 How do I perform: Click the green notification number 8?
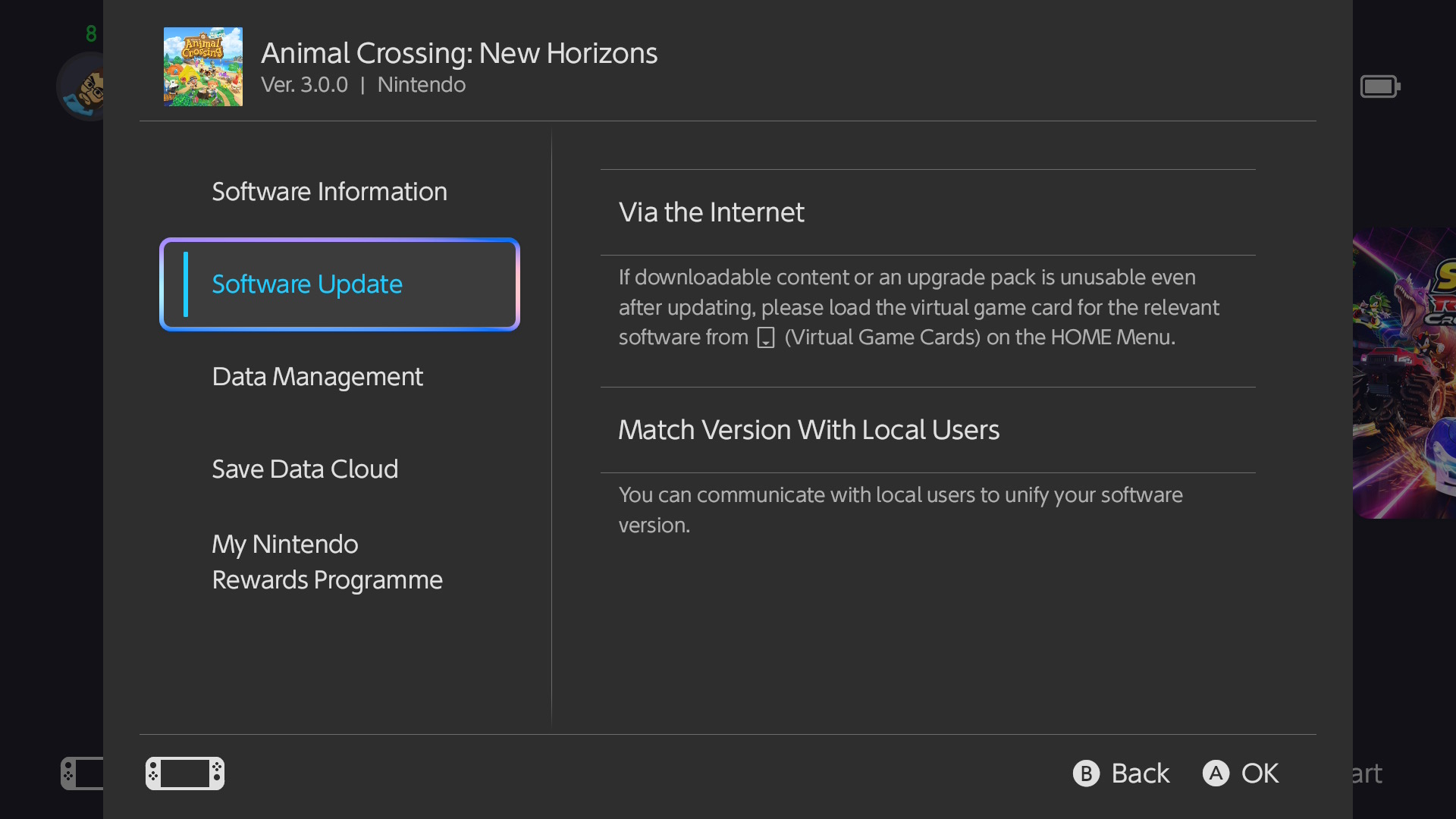pyautogui.click(x=91, y=33)
